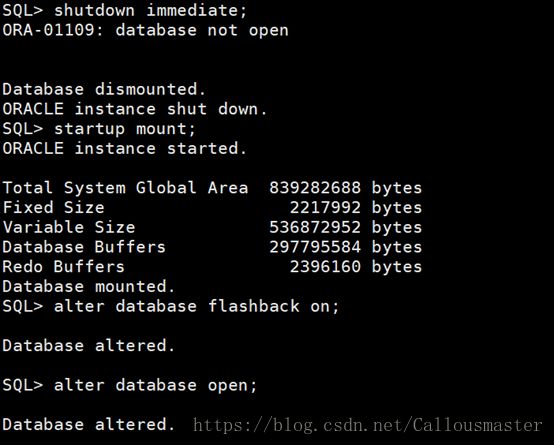Click the 'alter database open;' command
Screen dimensions: 554x445
pyautogui.click(x=155, y=385)
